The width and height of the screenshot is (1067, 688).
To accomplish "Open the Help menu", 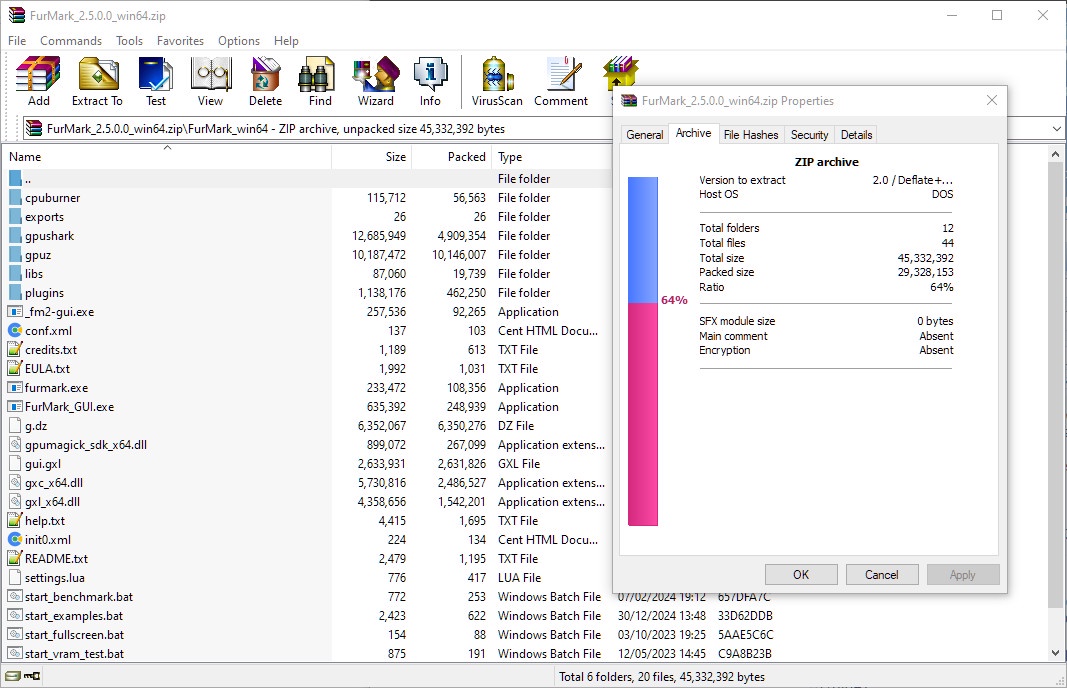I will 286,41.
